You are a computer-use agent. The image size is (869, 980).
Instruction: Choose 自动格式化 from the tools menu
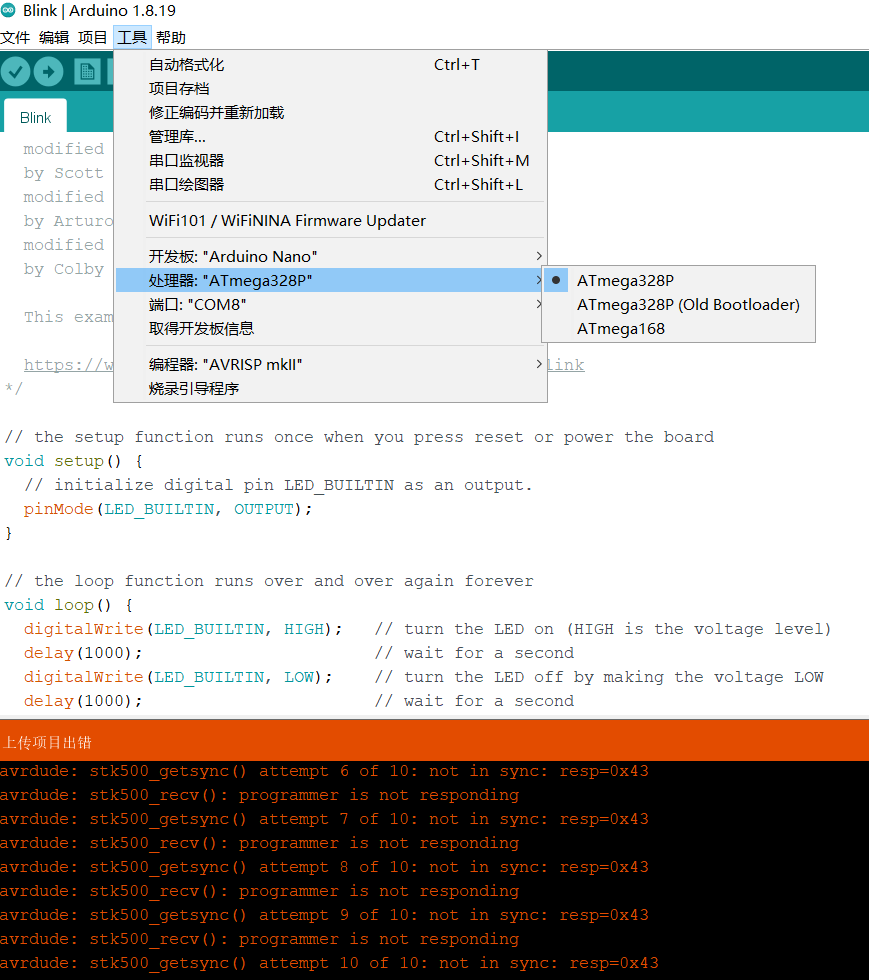point(330,65)
